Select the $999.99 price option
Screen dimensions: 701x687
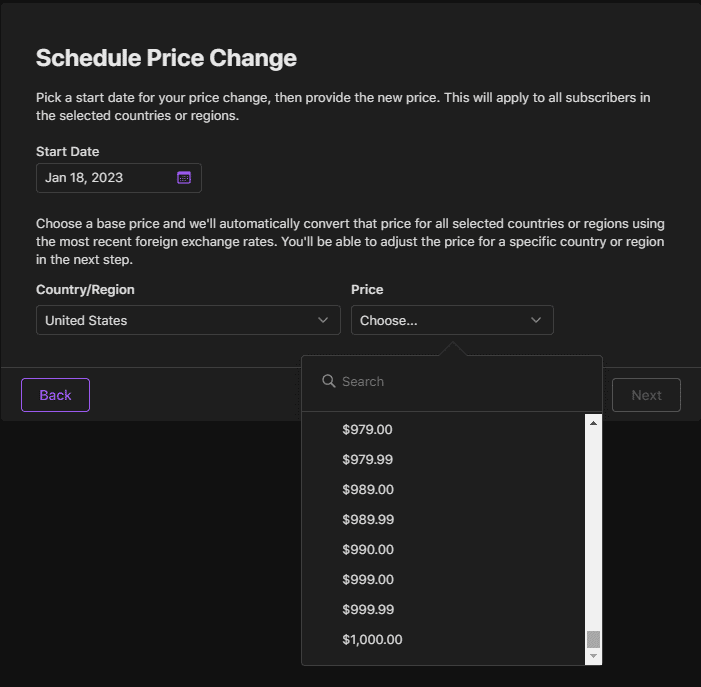[443, 609]
